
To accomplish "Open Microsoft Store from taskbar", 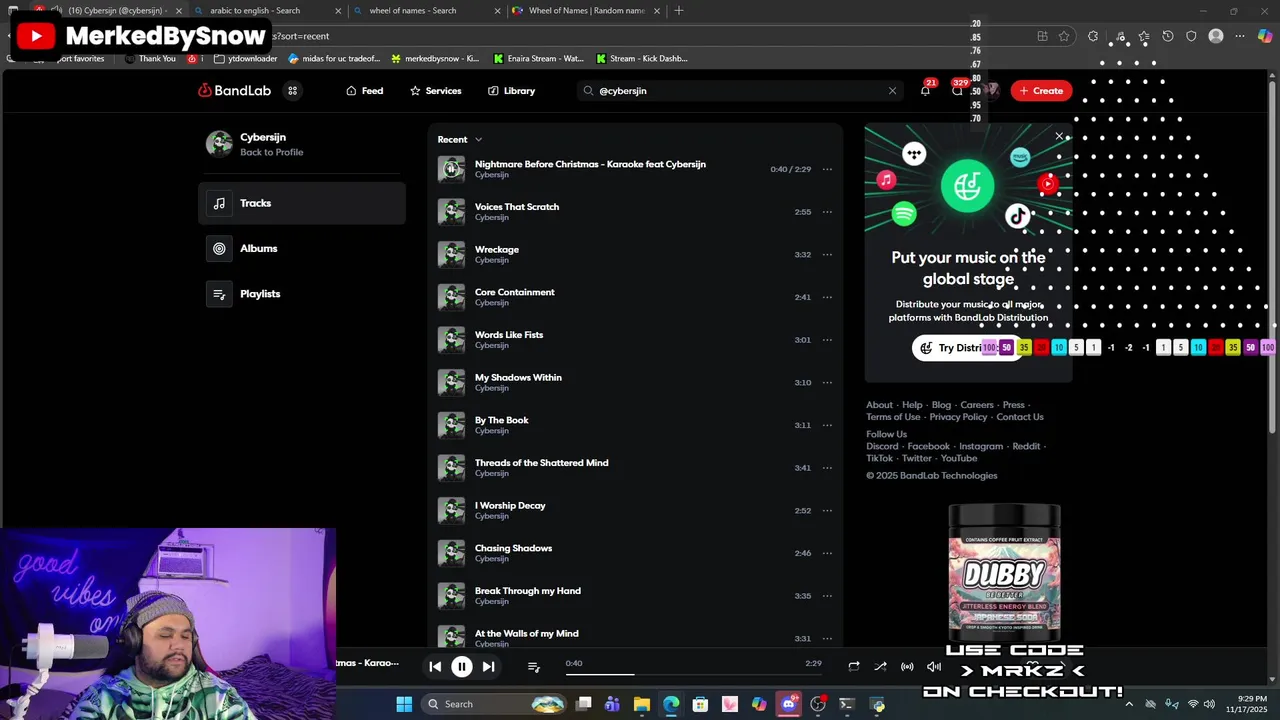I will coord(700,705).
